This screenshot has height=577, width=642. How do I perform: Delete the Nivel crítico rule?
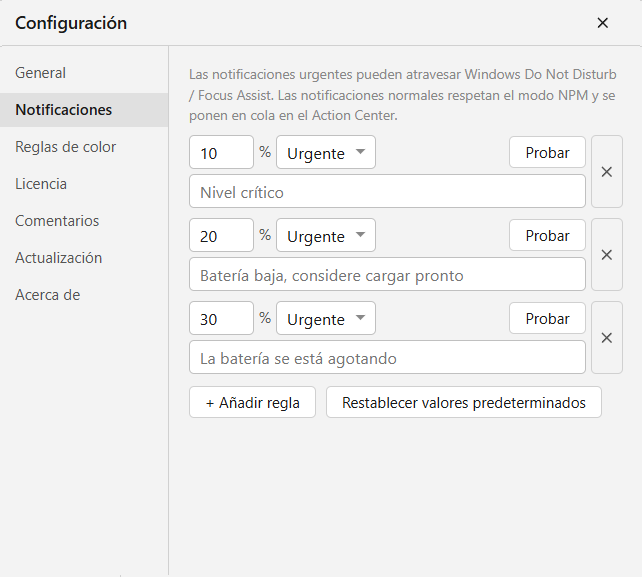pos(607,172)
